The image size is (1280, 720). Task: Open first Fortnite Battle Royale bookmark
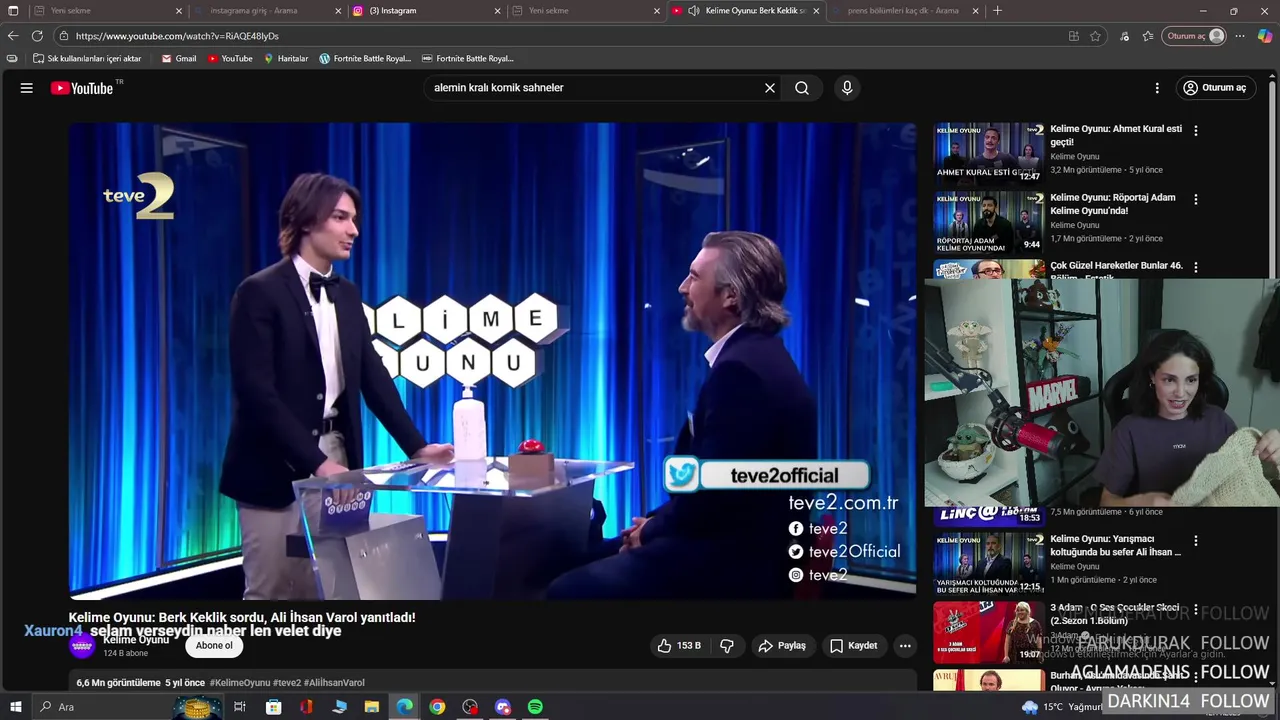tap(365, 59)
